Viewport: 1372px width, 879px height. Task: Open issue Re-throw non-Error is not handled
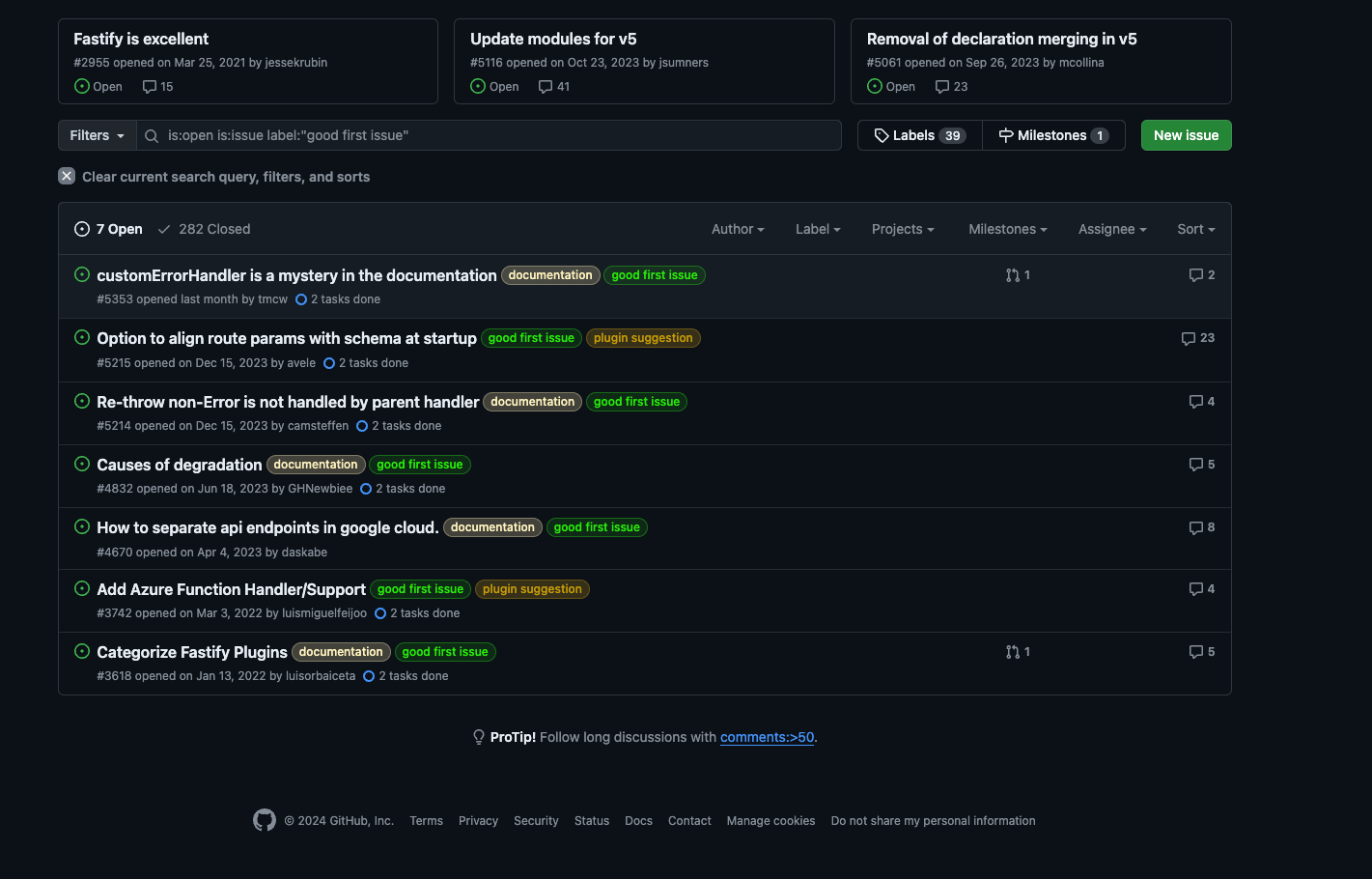(x=288, y=402)
